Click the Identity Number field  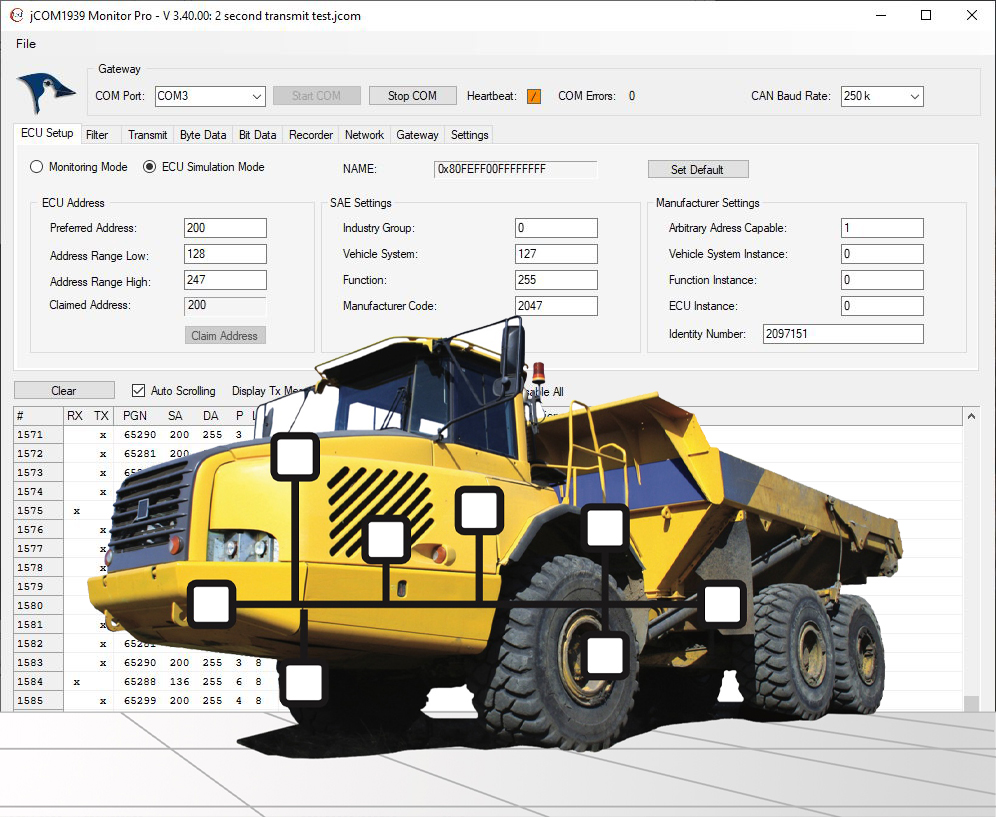pos(842,334)
